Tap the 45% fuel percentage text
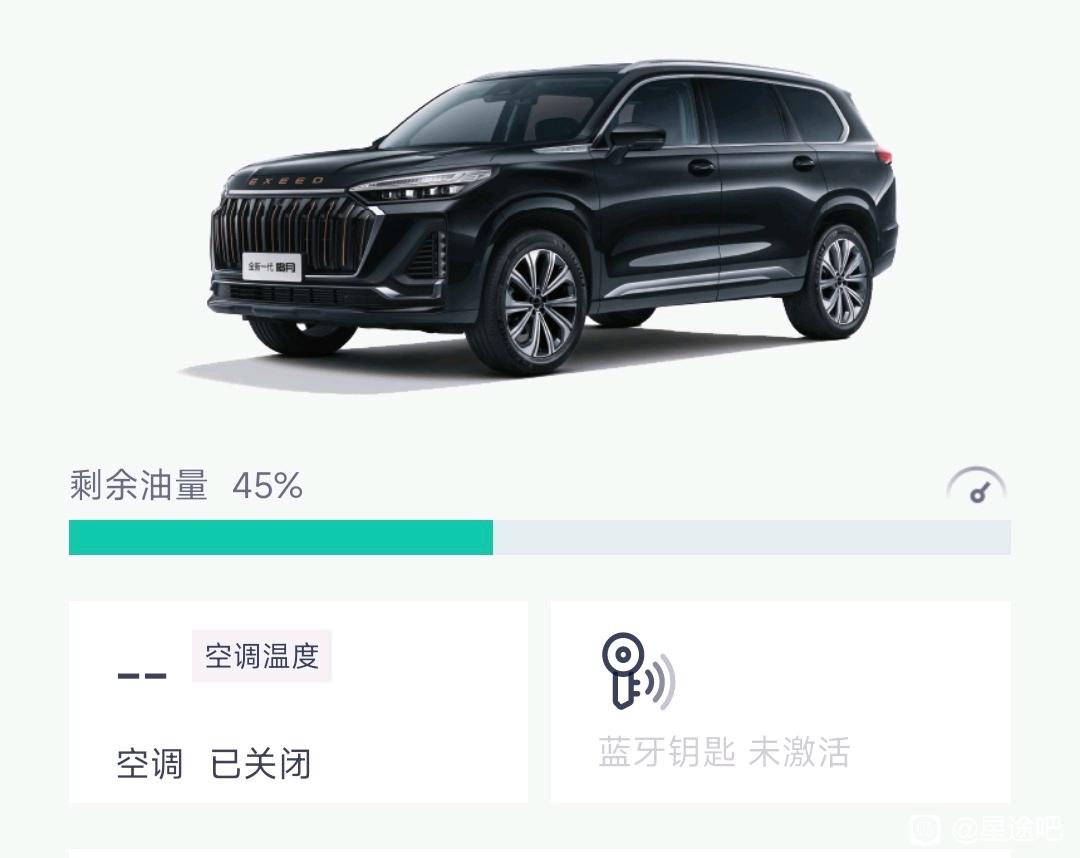Image resolution: width=1080 pixels, height=858 pixels. [267, 485]
